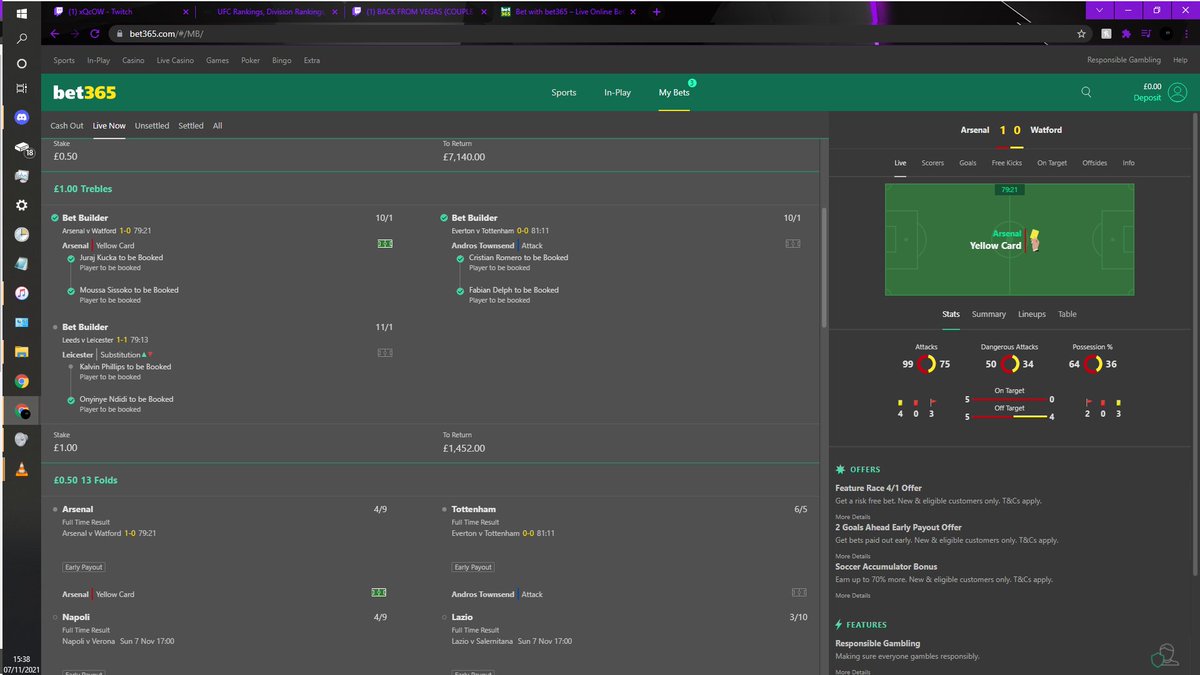Close the xQcOW Twitch tab

click(x=185, y=12)
